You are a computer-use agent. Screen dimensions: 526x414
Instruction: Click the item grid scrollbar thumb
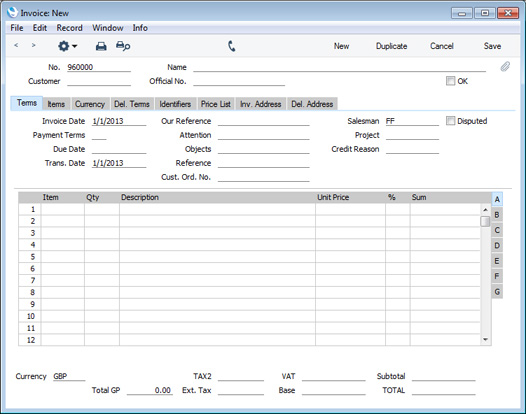(485, 221)
